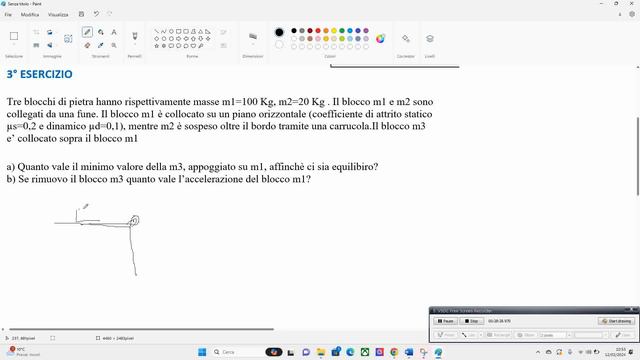Open the Cocreator tool
Viewport: 640px width, 360px height.
point(405,38)
